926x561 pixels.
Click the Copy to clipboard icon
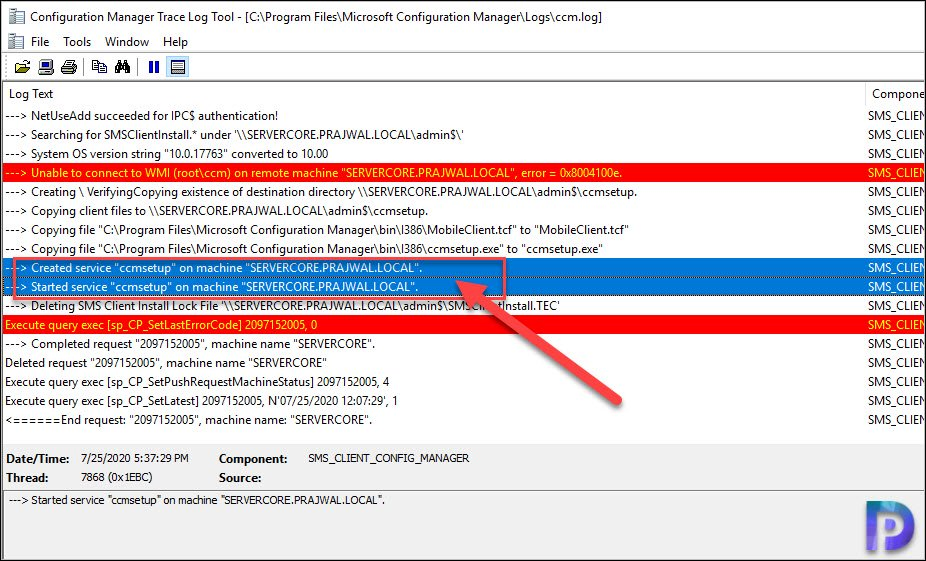click(99, 67)
